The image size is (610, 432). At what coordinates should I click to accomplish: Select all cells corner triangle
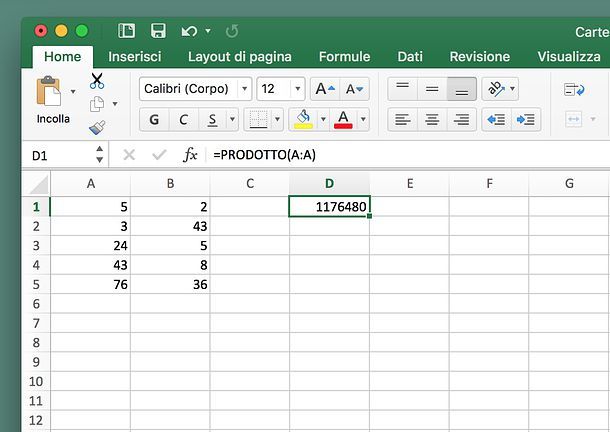pyautogui.click(x=39, y=184)
